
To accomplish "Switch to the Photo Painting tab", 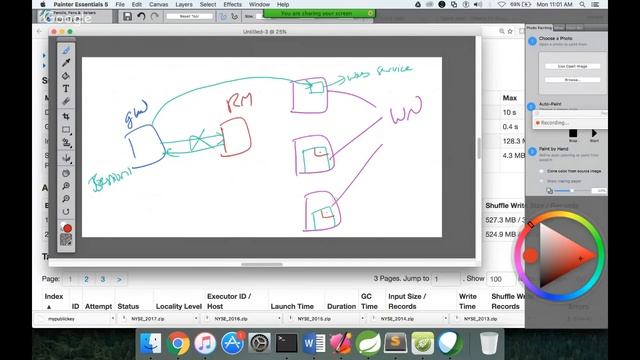I will pyautogui.click(x=539, y=27).
